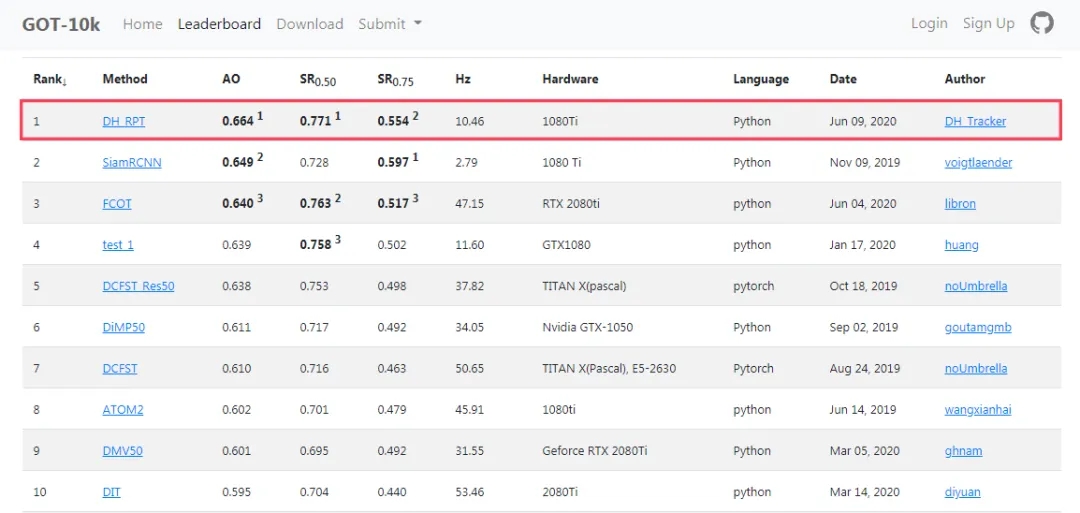Open author wangxianhai profile
The height and width of the screenshot is (513, 1080).
pos(977,410)
